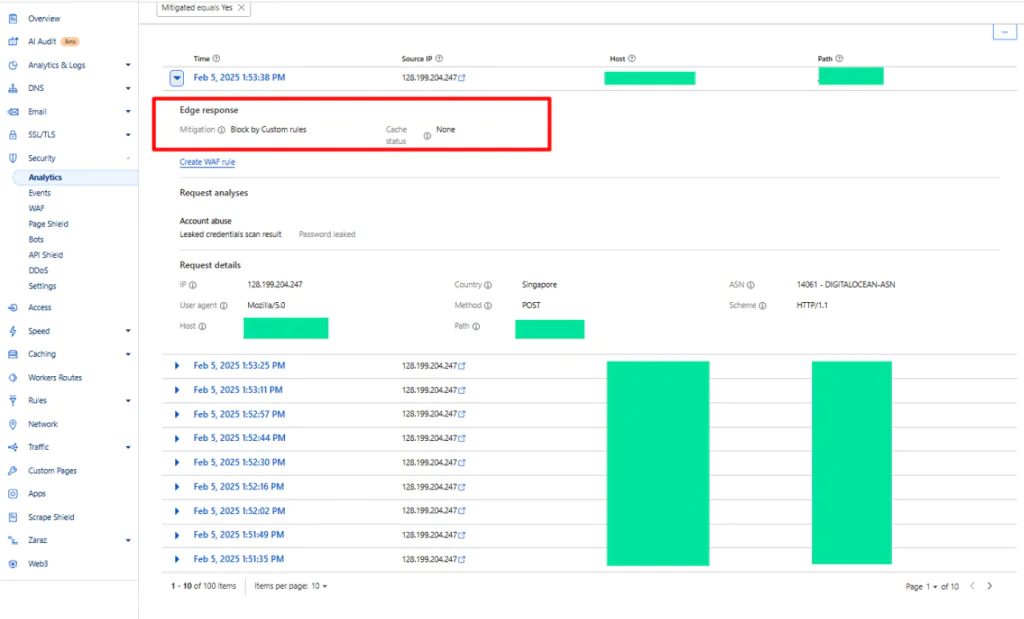
Task: Click the DIGITALOCEAN-ASN value text
Action: tap(846, 285)
